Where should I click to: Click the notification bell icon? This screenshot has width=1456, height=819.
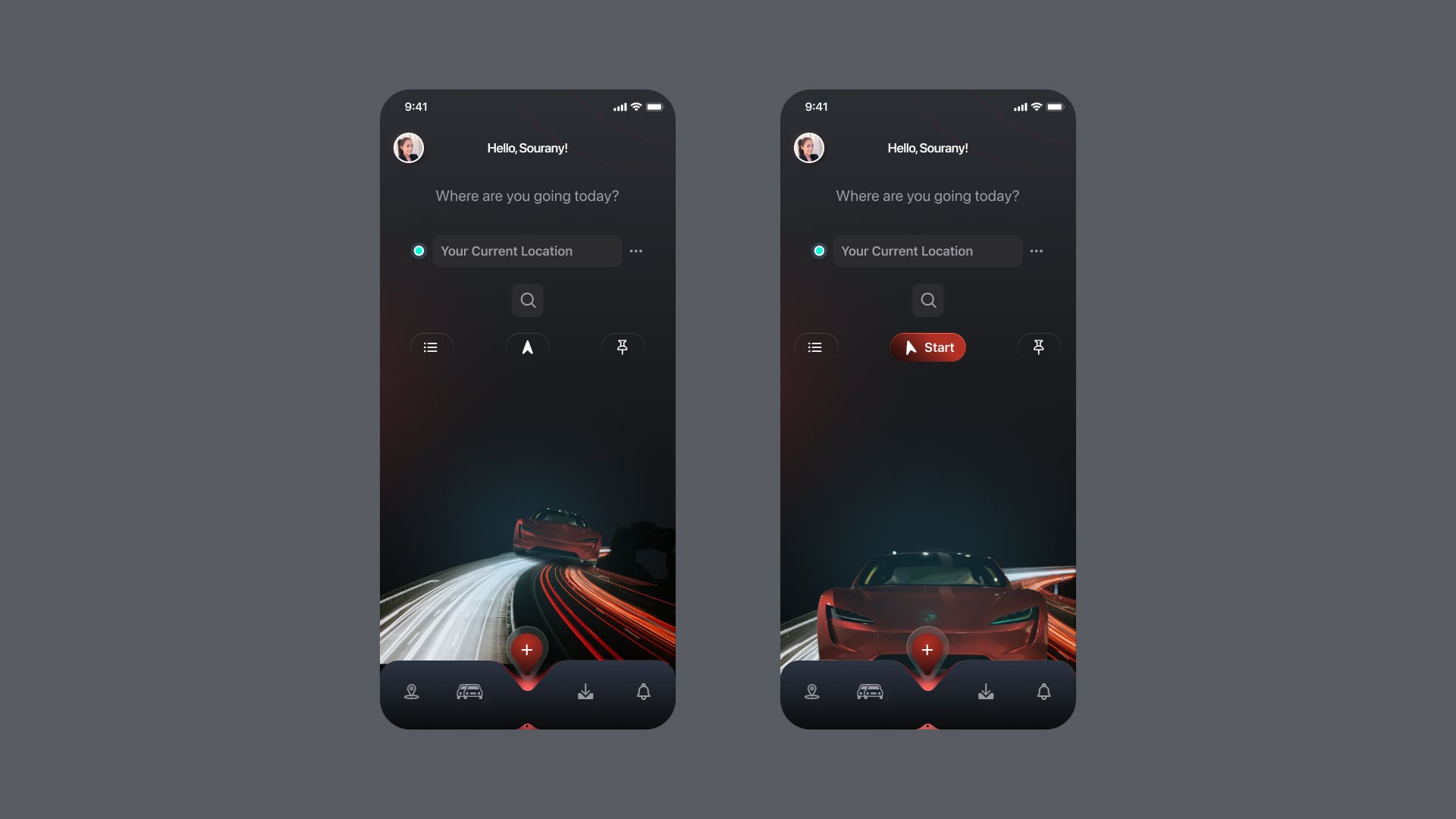click(644, 692)
